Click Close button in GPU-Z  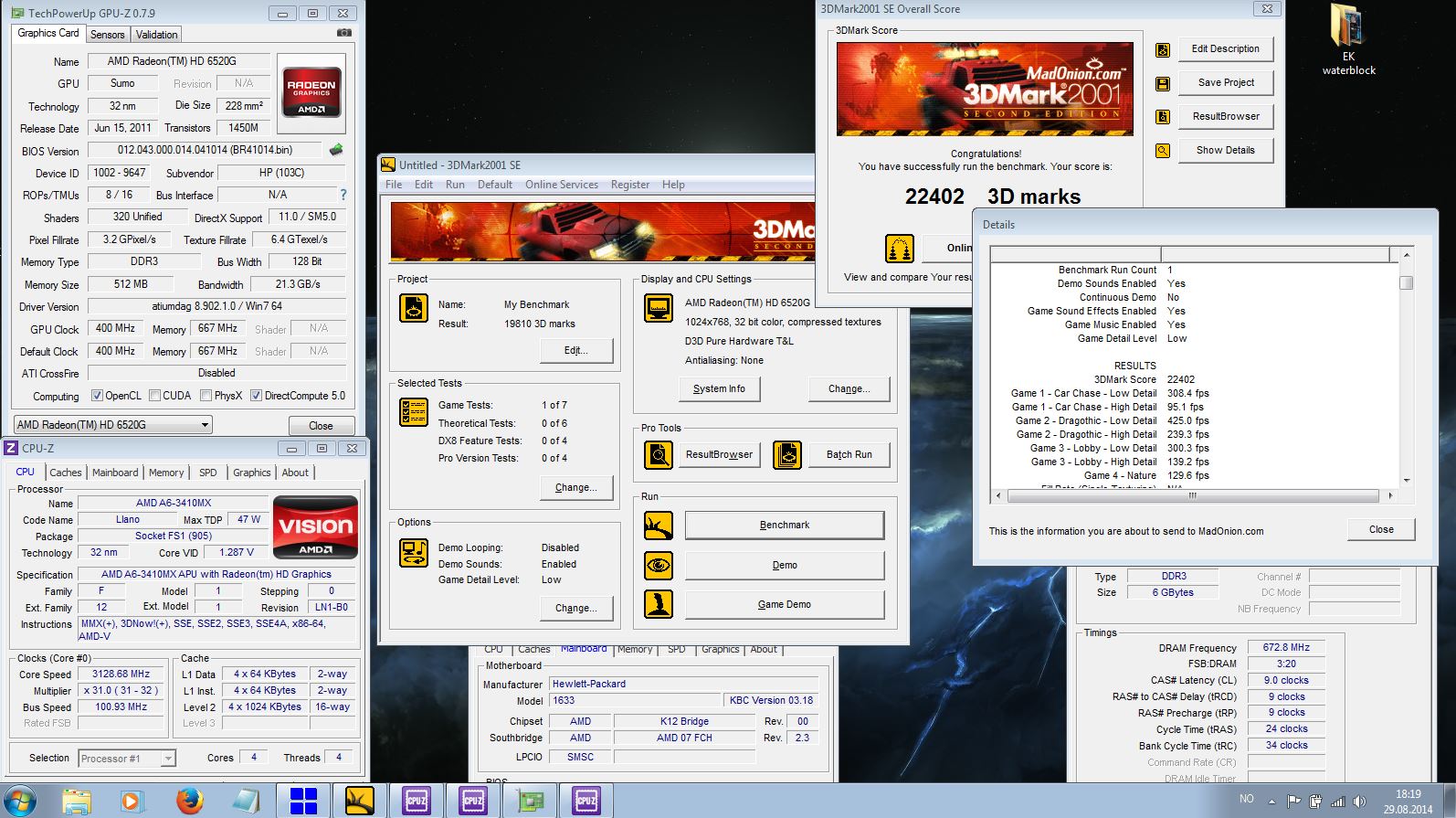(x=321, y=426)
